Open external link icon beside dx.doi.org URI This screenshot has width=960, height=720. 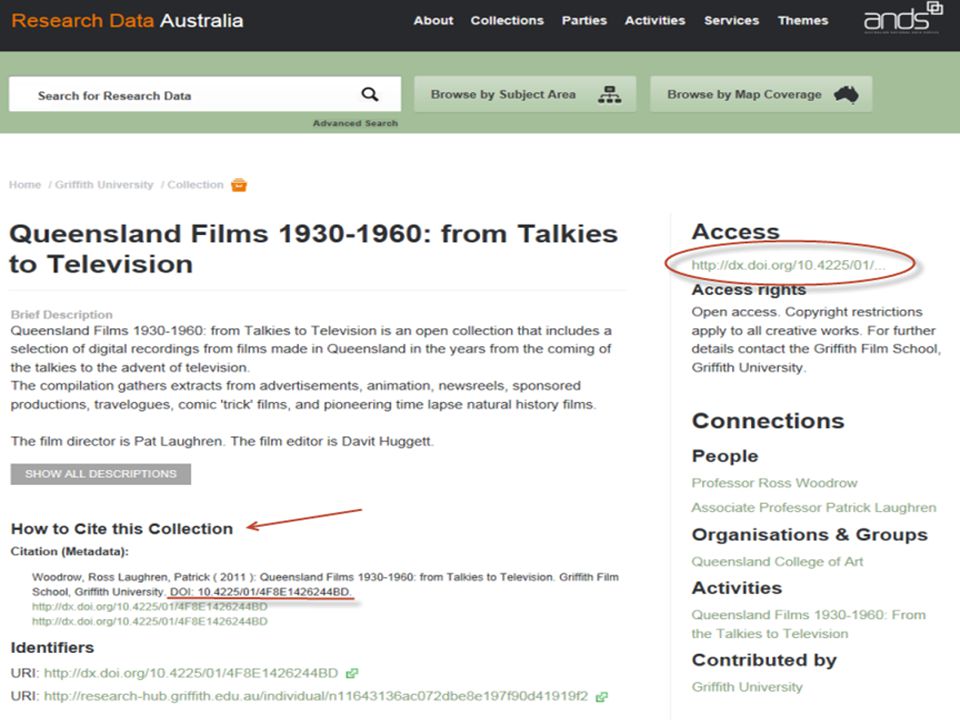point(351,673)
